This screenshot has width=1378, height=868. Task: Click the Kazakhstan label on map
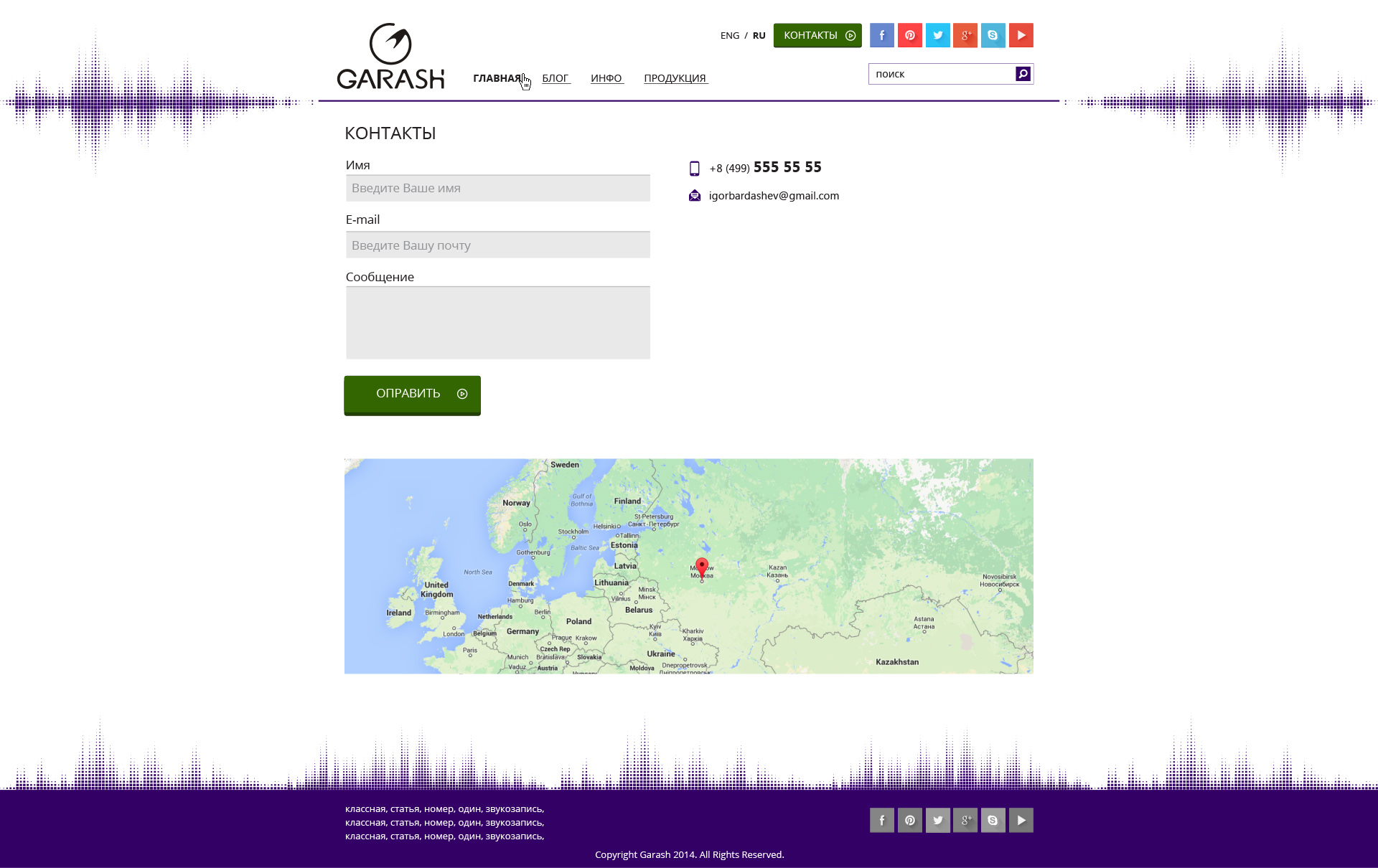pos(897,662)
